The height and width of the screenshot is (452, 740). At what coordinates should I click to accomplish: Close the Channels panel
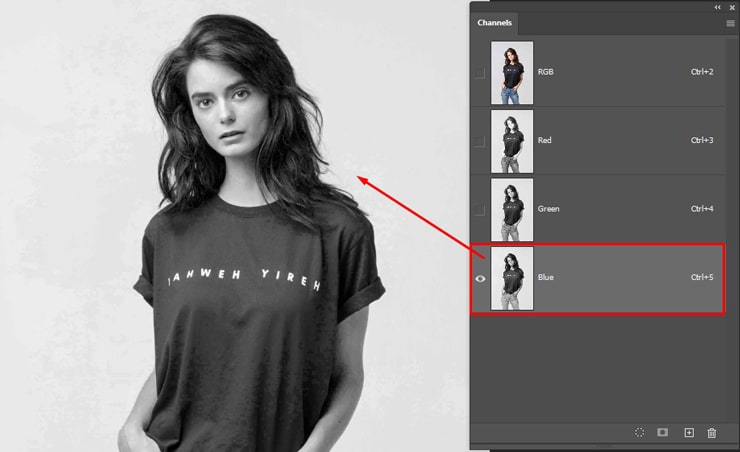click(x=732, y=6)
